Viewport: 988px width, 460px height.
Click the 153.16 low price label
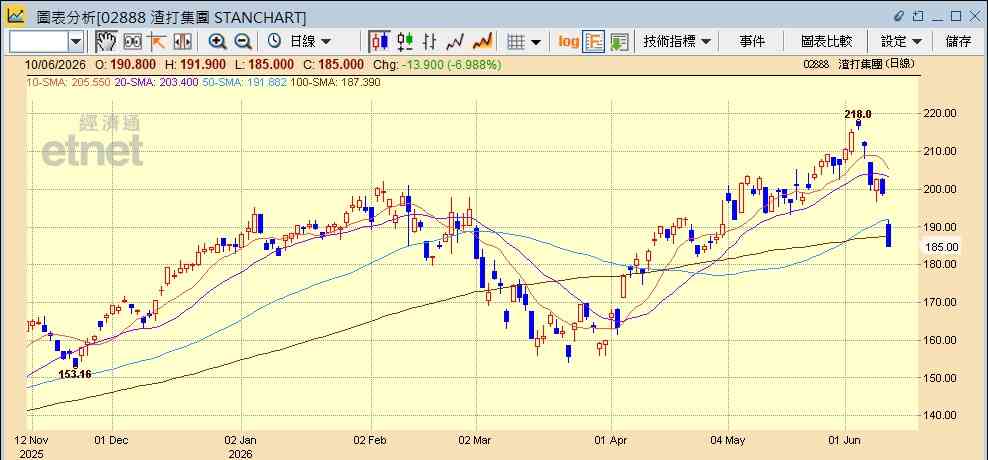coord(75,374)
